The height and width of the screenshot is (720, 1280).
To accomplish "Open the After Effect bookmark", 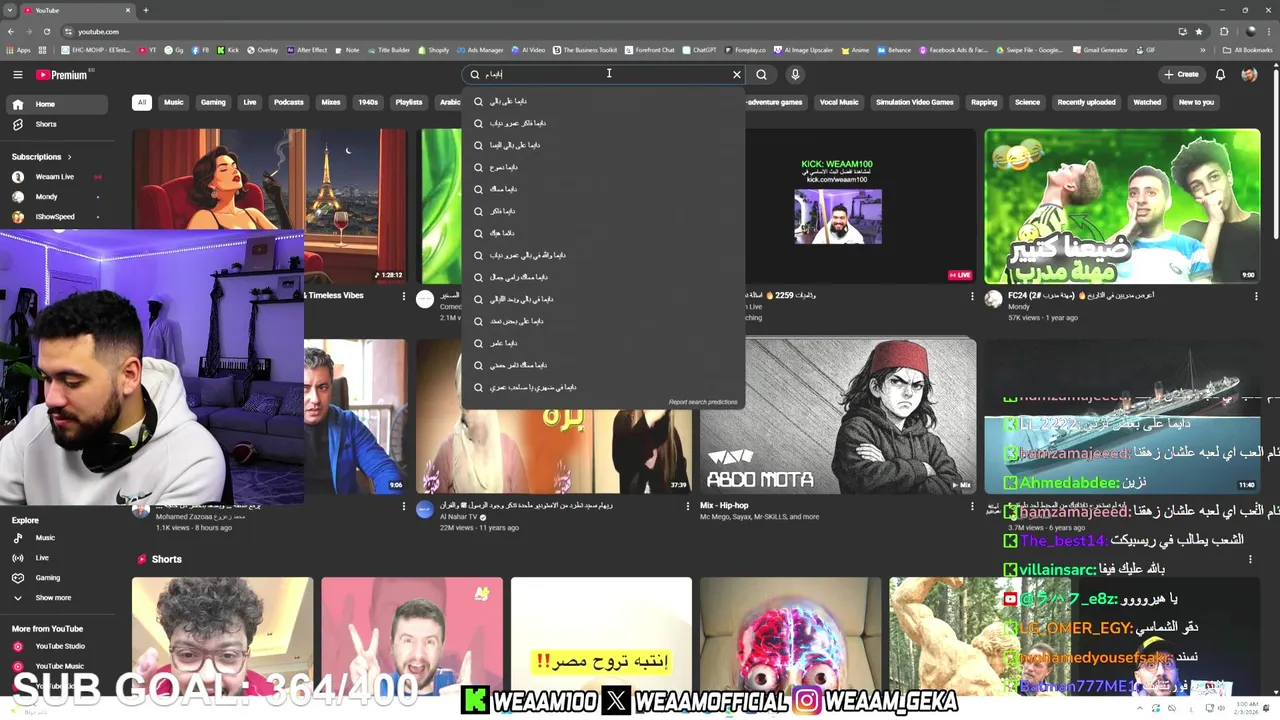I will click(x=307, y=50).
